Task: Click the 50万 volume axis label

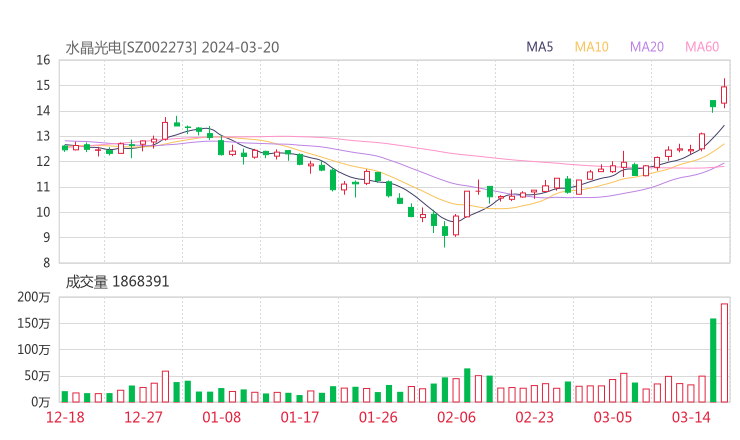Action: (x=37, y=376)
